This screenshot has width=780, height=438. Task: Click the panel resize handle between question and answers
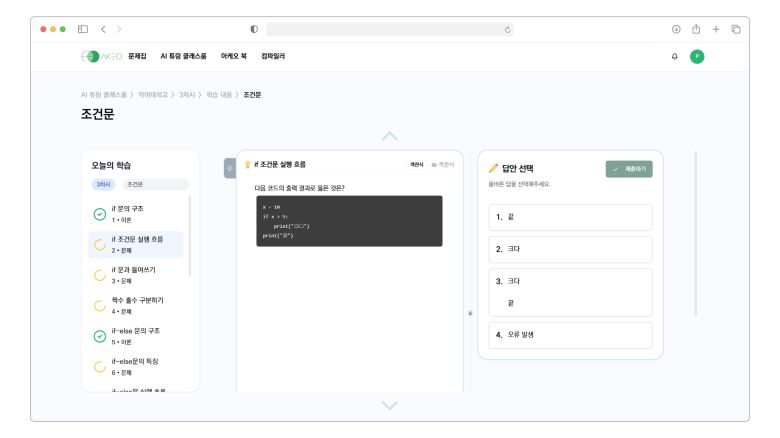click(470, 313)
